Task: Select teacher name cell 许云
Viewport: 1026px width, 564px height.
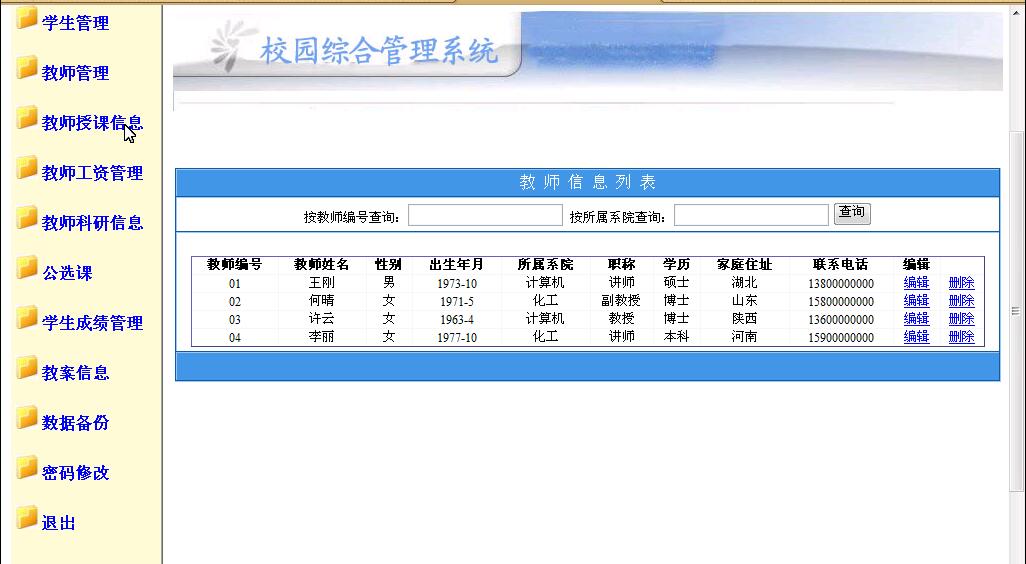Action: [x=321, y=319]
